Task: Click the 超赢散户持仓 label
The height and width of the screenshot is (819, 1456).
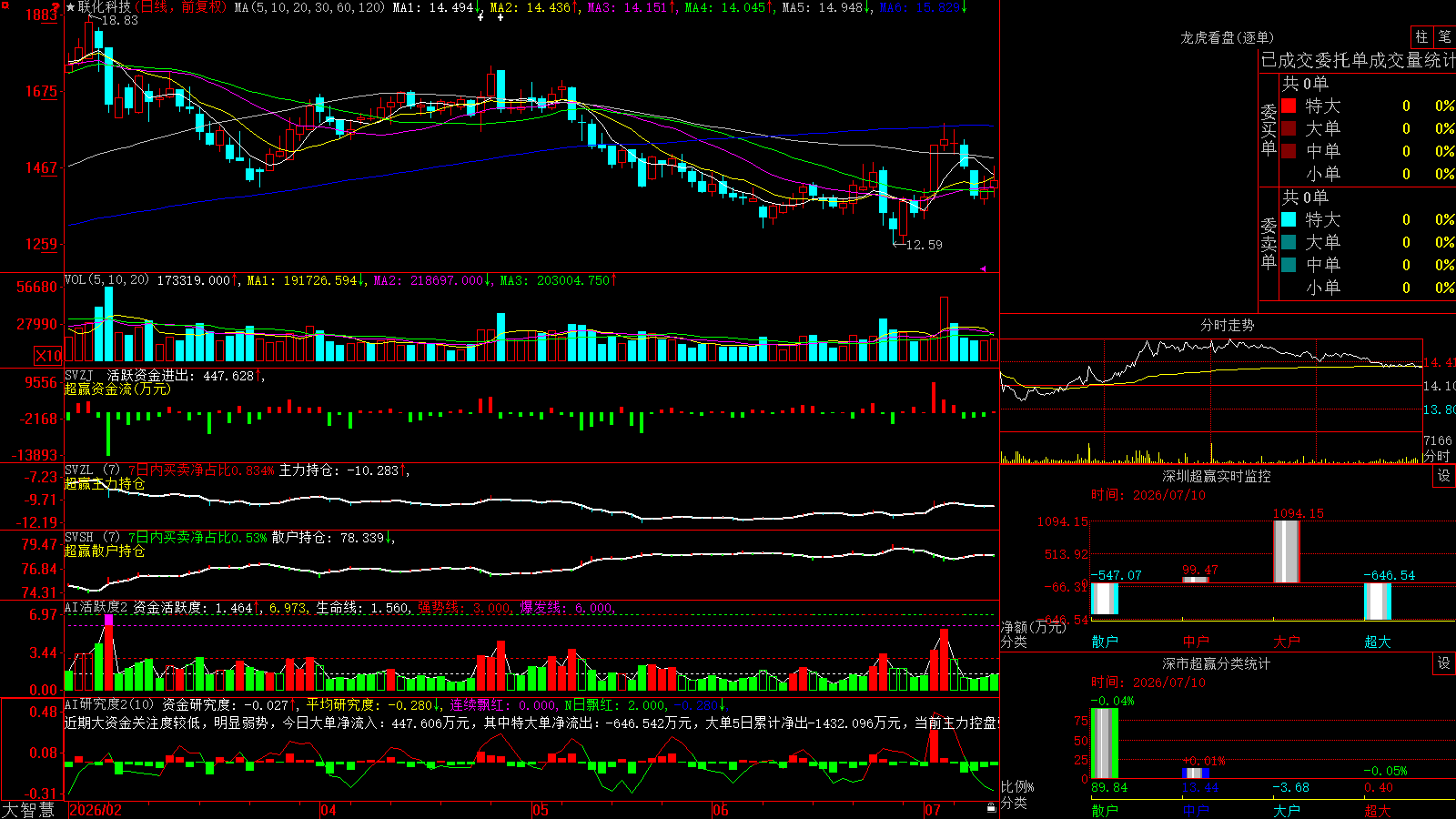Action: coord(105,551)
